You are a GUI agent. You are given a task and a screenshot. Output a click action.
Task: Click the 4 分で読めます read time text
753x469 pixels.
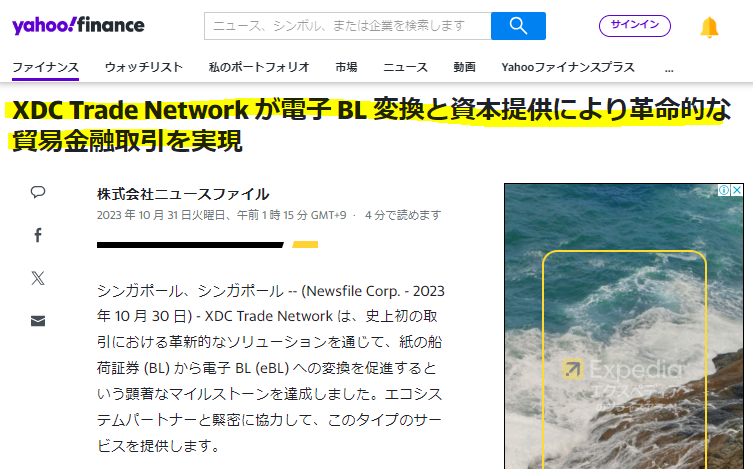pos(403,215)
